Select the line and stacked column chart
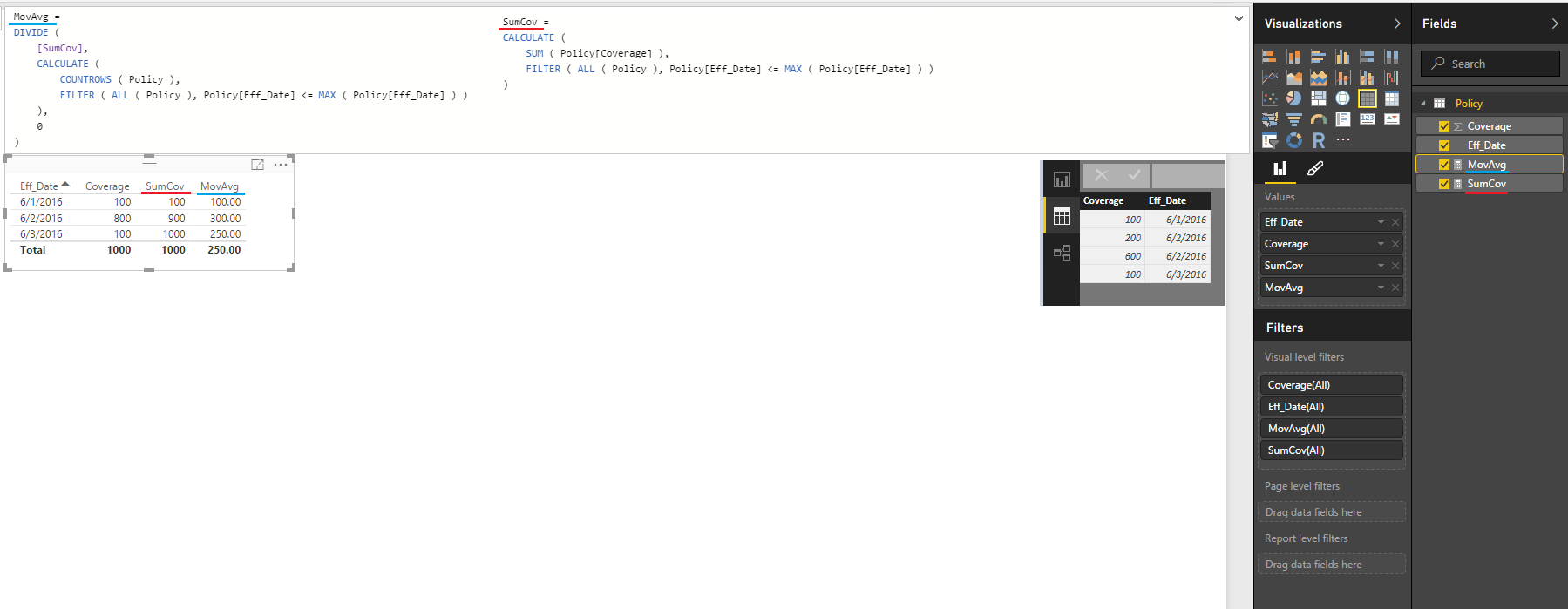This screenshot has width=1568, height=609. coord(1342,78)
